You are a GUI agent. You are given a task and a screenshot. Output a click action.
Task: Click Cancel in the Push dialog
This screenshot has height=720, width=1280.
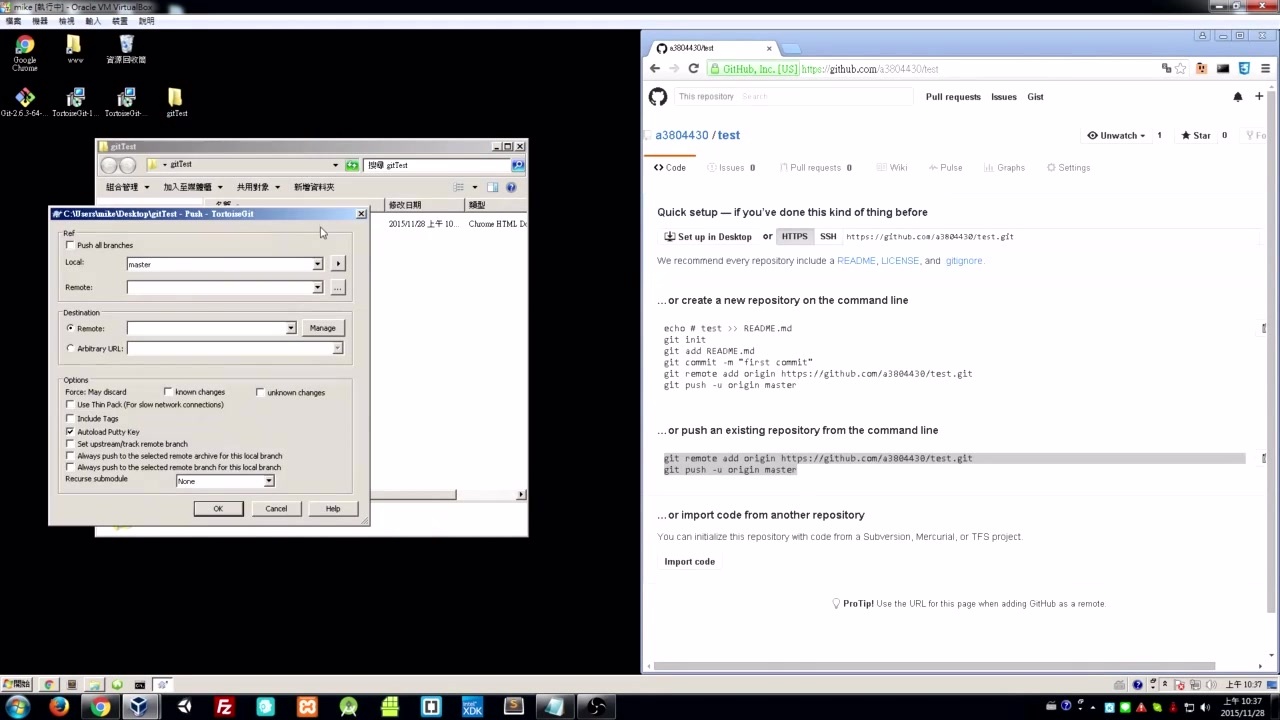276,509
